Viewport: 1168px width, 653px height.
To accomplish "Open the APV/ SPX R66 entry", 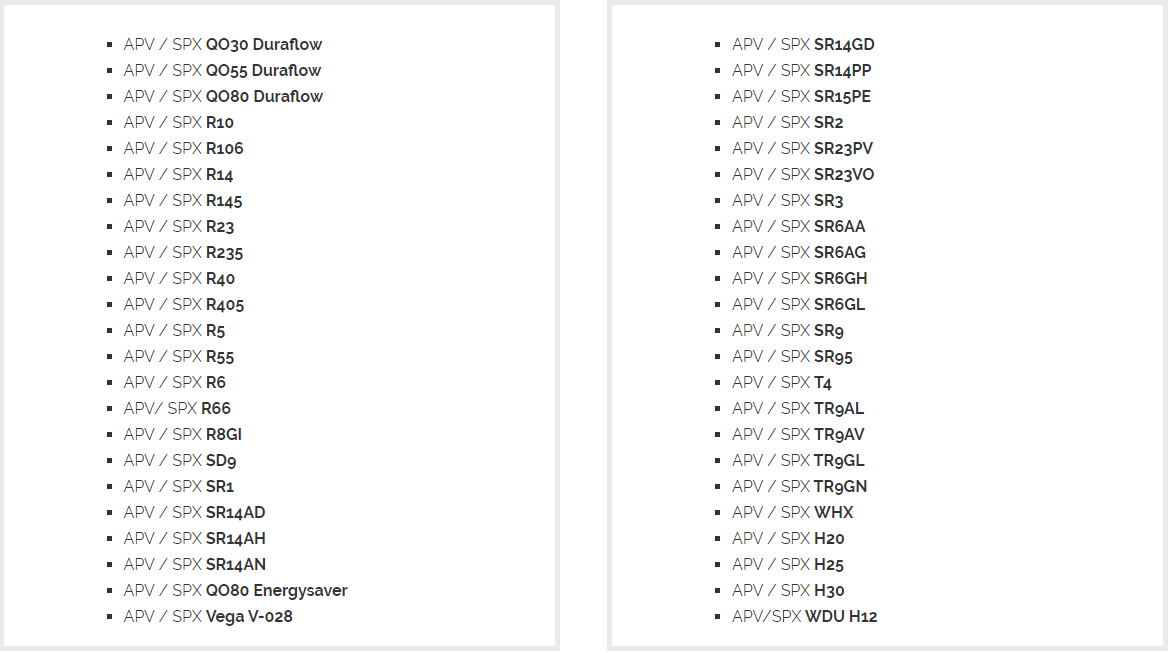I will point(177,409).
